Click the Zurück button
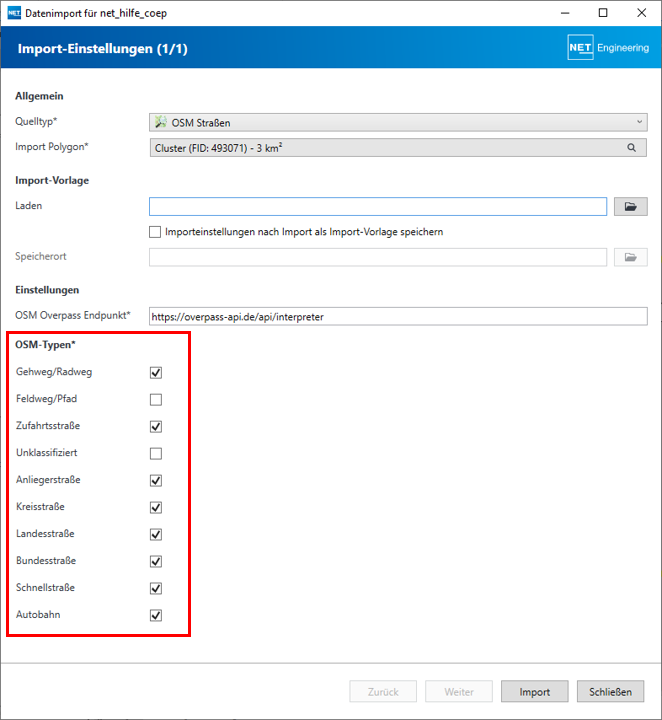Viewport: 662px width, 720px height. pos(383,692)
